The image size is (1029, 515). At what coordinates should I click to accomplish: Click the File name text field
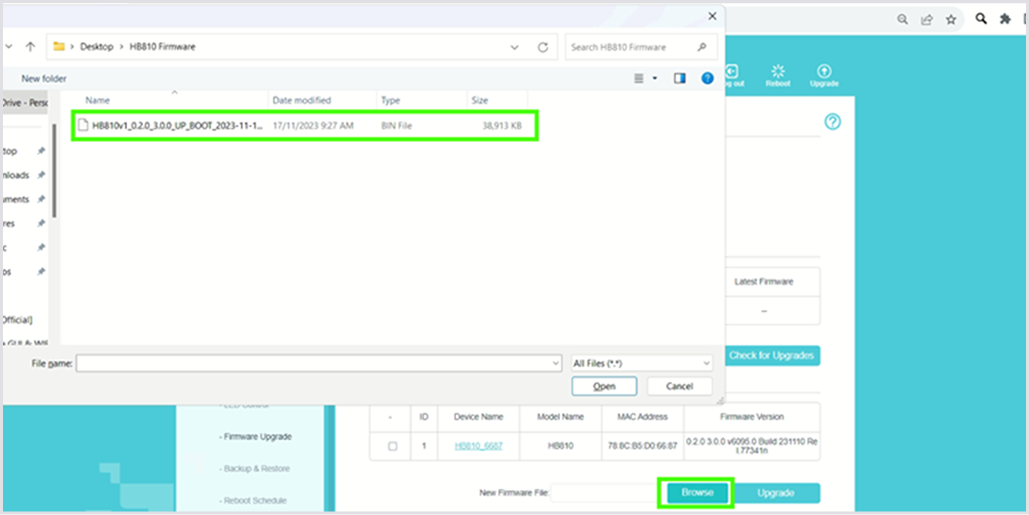point(314,363)
